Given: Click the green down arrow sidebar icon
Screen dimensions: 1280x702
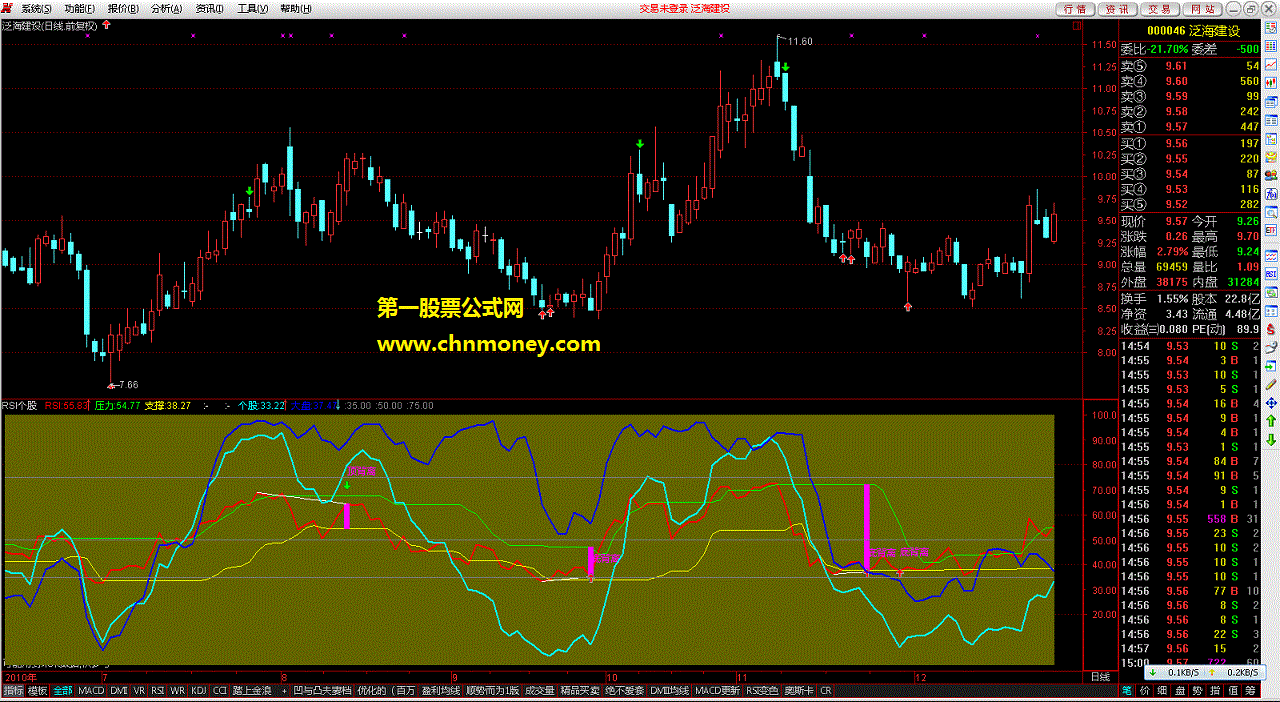Looking at the screenshot, I should (1270, 440).
